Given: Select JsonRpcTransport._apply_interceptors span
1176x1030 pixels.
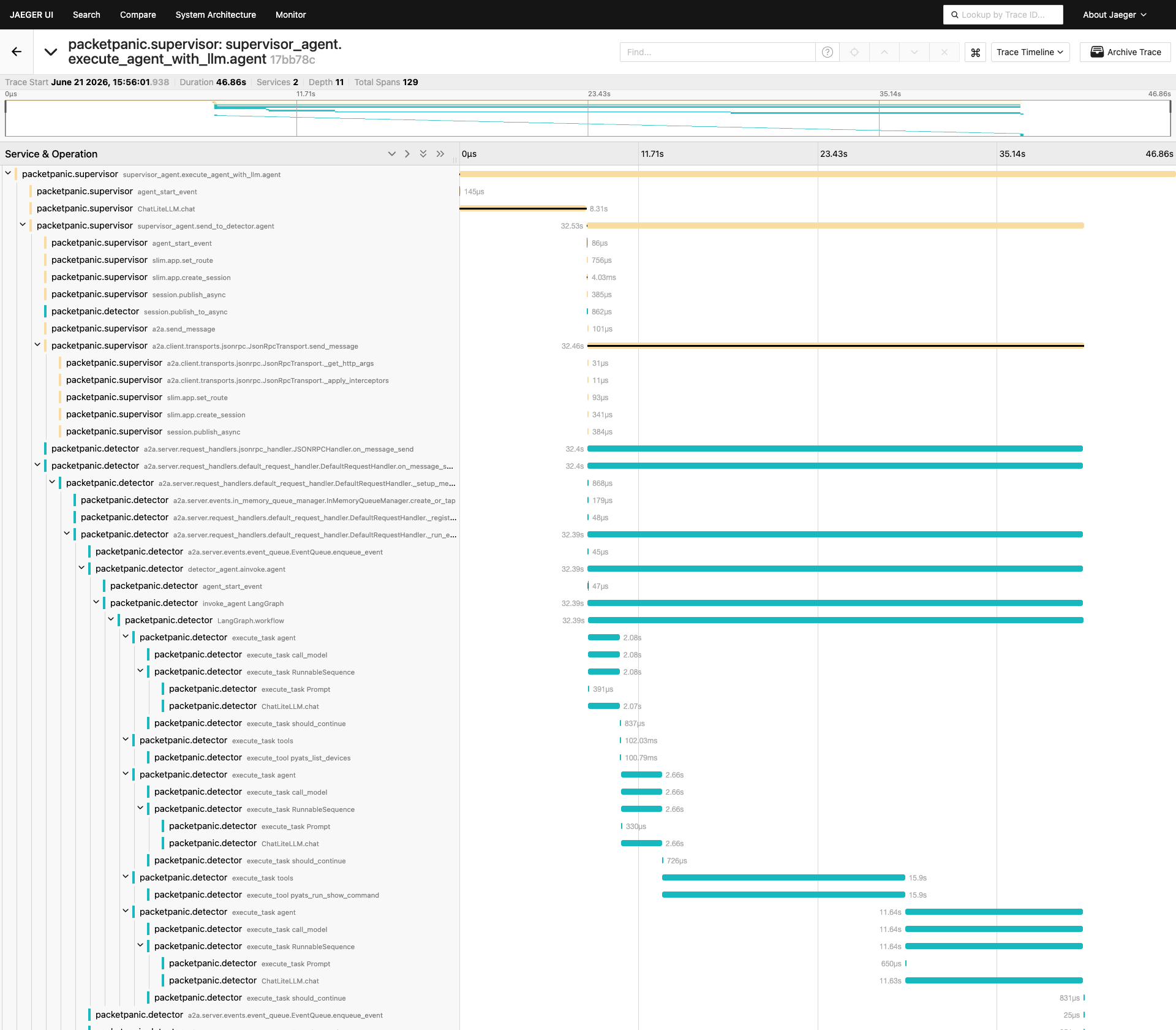Looking at the screenshot, I should [258, 380].
